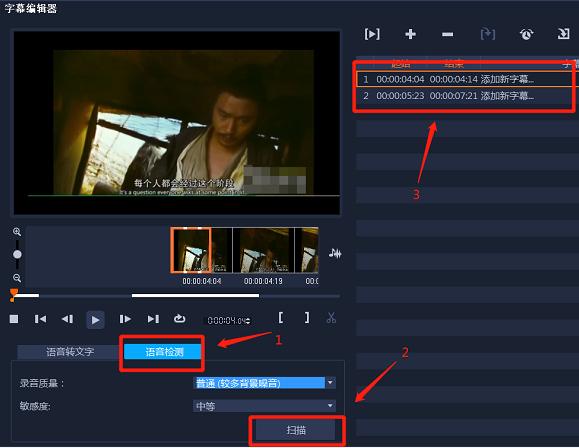Select the highlighted thumbnail at 00:00:04:04

pyautogui.click(x=191, y=250)
